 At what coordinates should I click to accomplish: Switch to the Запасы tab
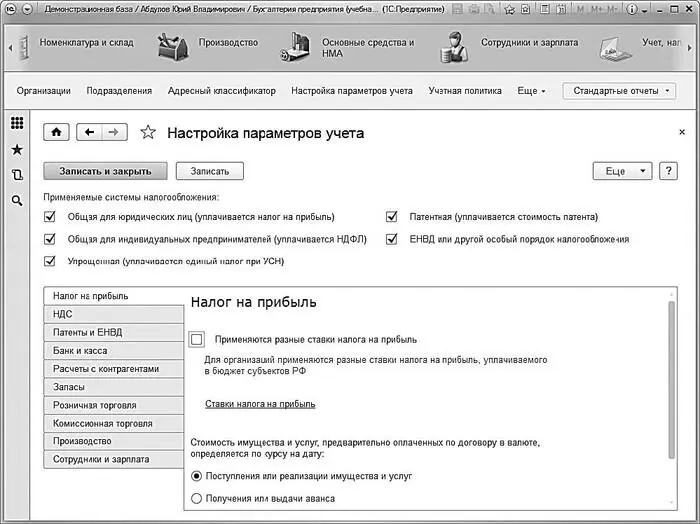point(114,387)
